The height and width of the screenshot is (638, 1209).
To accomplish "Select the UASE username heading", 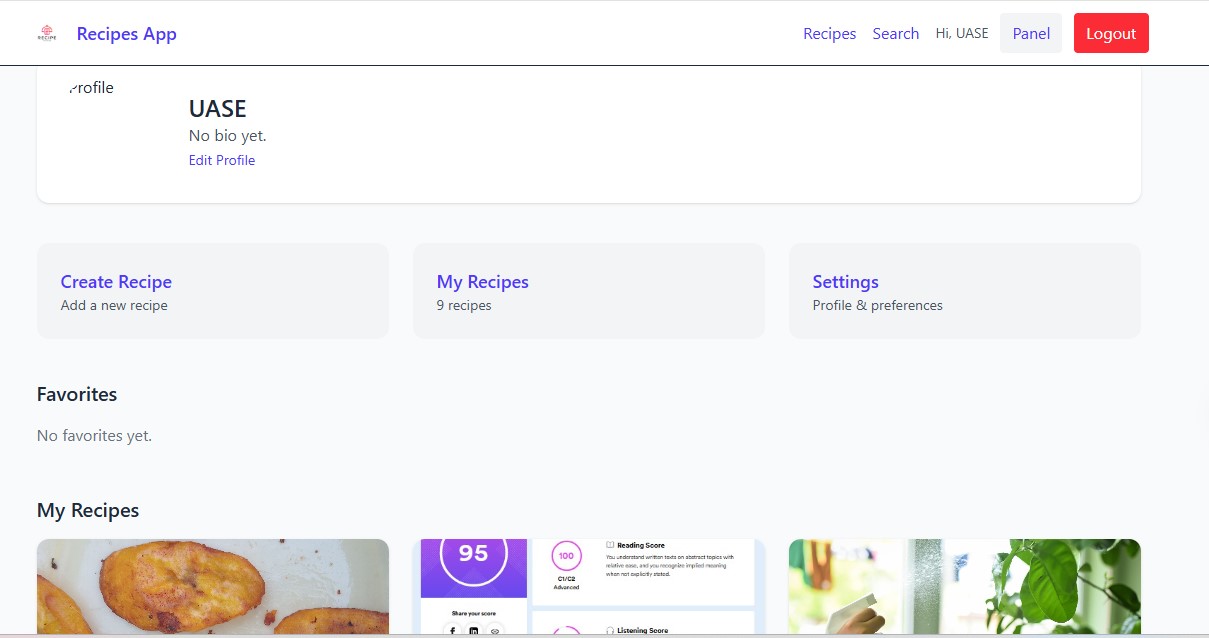I will tap(217, 109).
